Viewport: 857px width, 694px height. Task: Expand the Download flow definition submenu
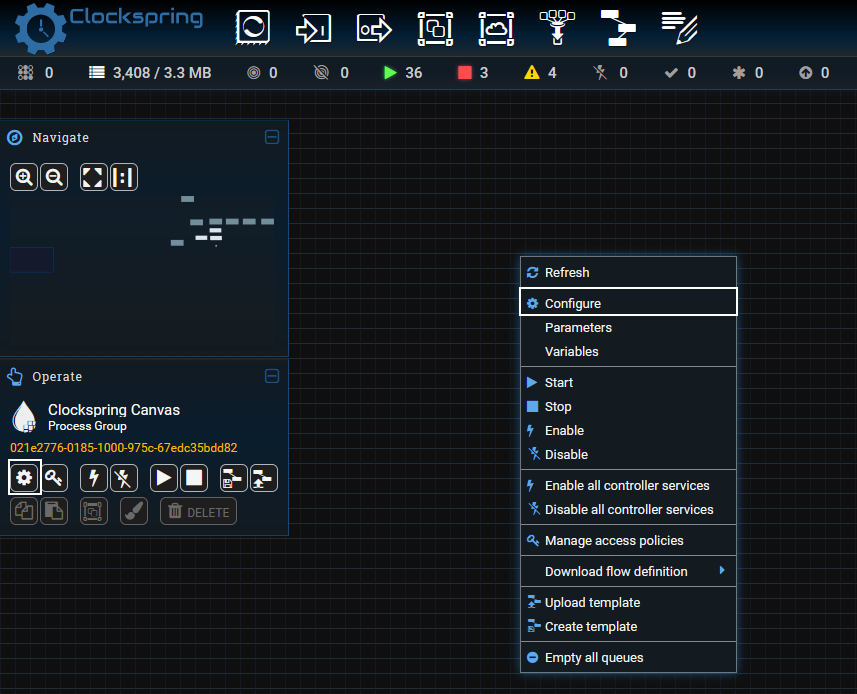(x=628, y=571)
